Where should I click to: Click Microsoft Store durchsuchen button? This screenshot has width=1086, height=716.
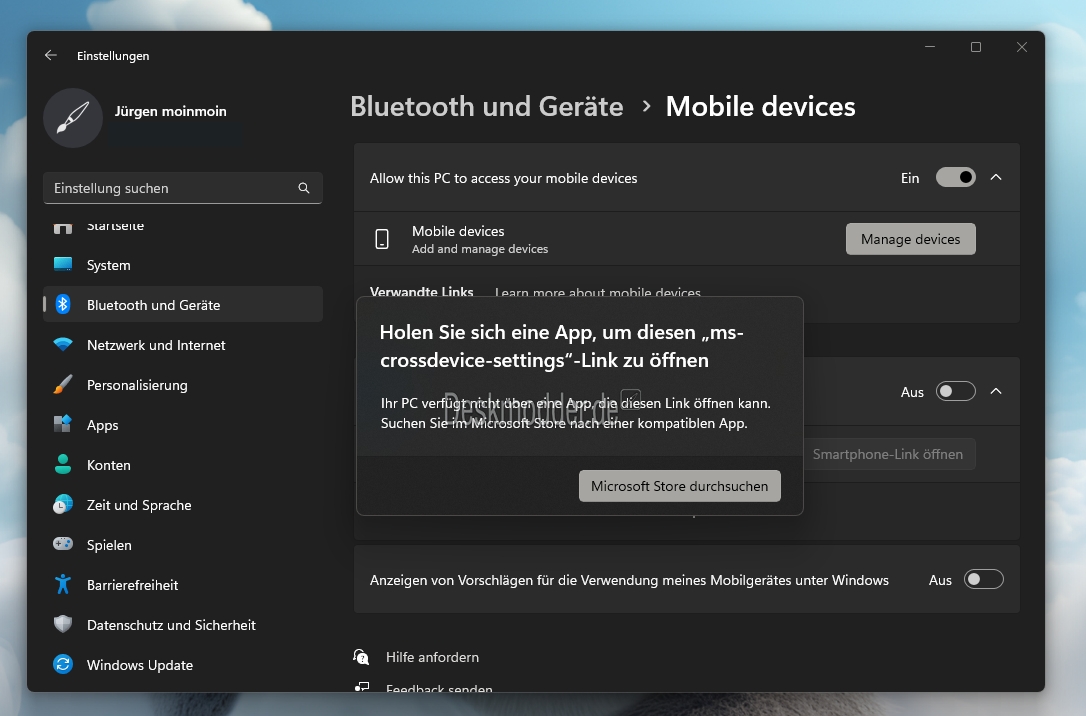tap(679, 486)
